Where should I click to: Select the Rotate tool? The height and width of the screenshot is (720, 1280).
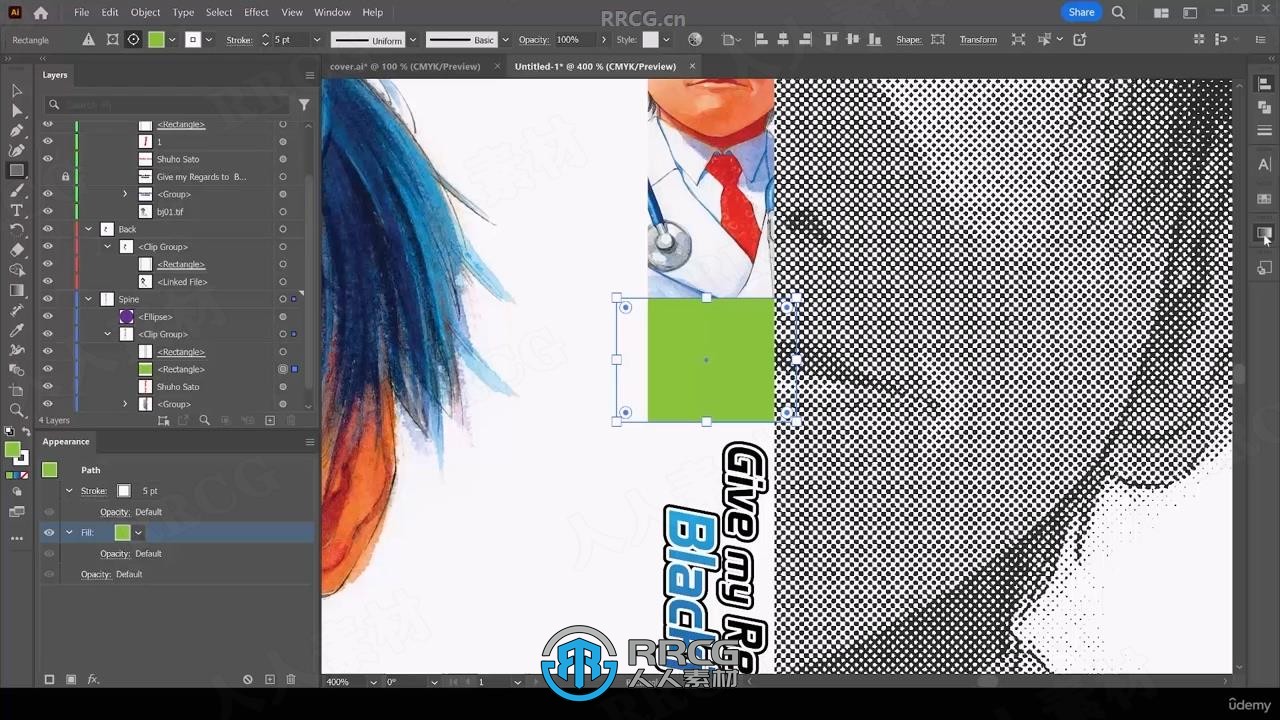(x=17, y=231)
